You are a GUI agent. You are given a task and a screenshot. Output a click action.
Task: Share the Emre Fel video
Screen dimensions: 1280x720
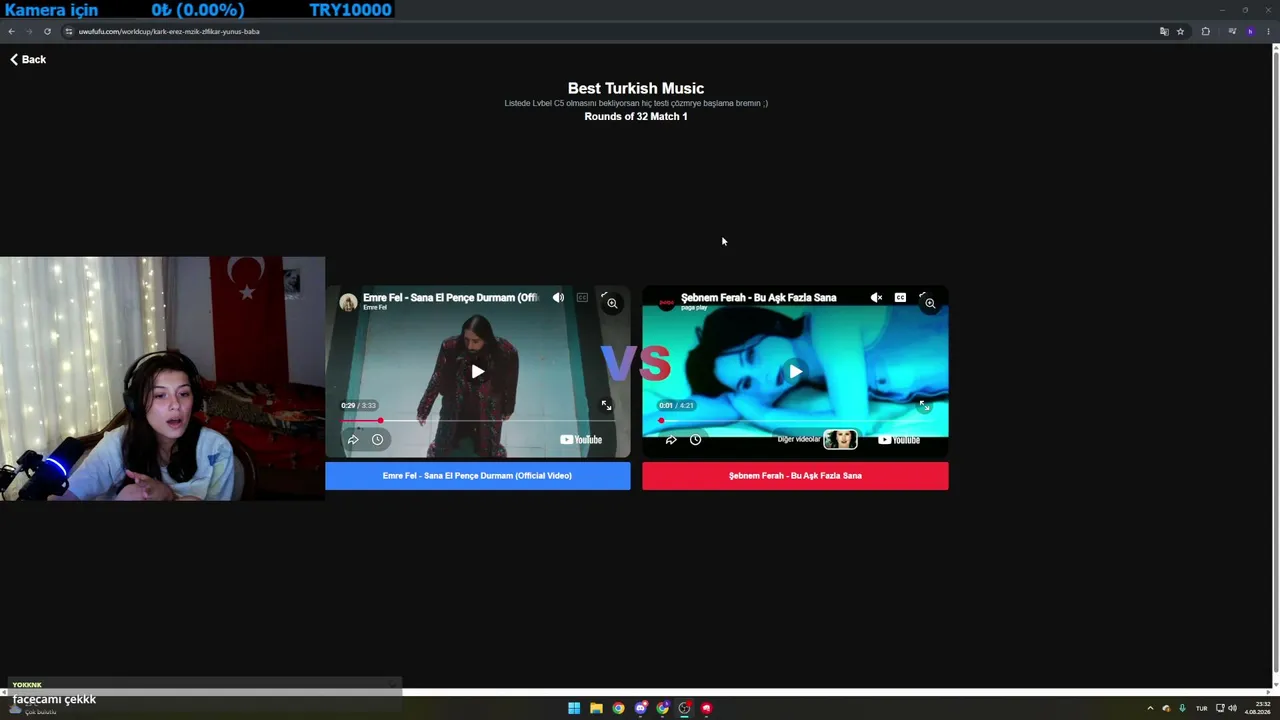(353, 440)
